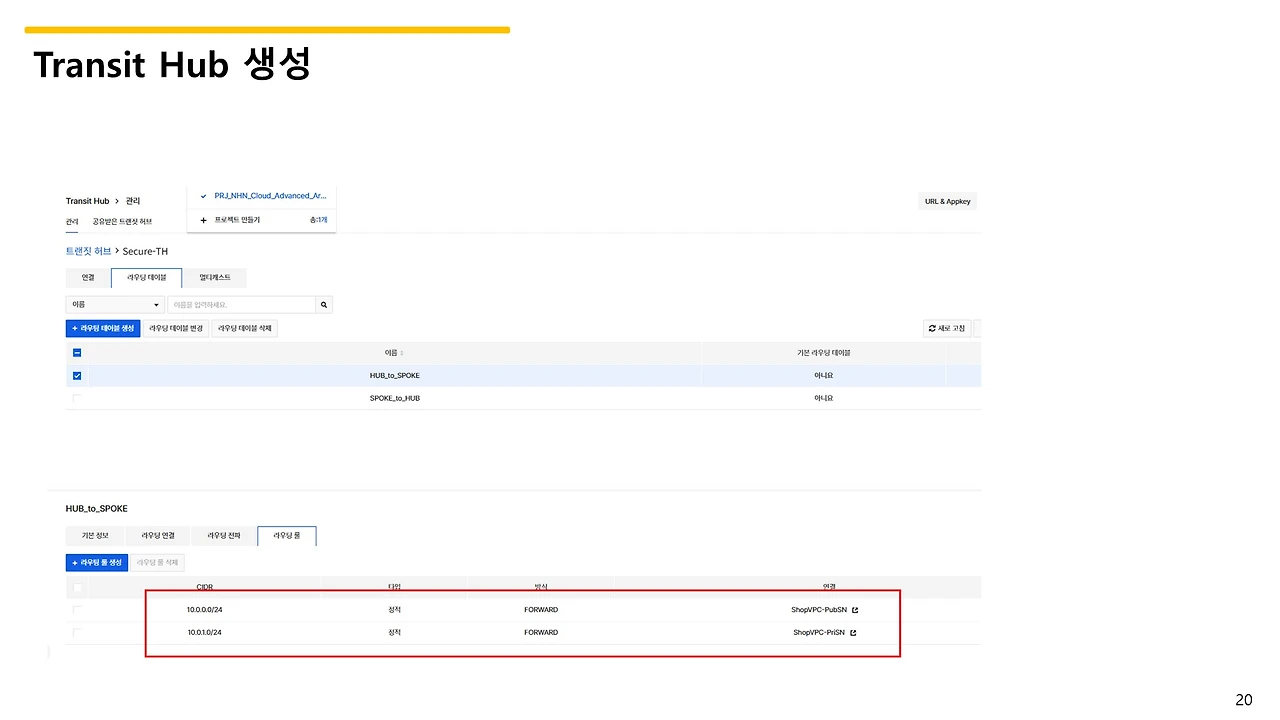Click the 라우팅 테이블 삭제 button
Viewport: 1280px width, 720px height.
coord(244,328)
